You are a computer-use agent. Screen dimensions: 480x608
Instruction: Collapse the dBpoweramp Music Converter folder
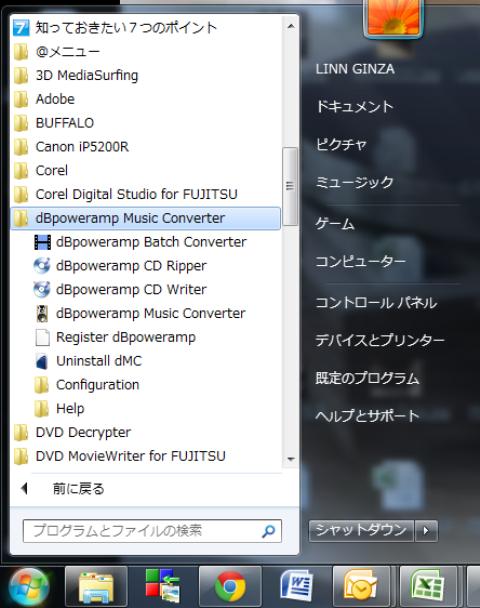tap(145, 218)
